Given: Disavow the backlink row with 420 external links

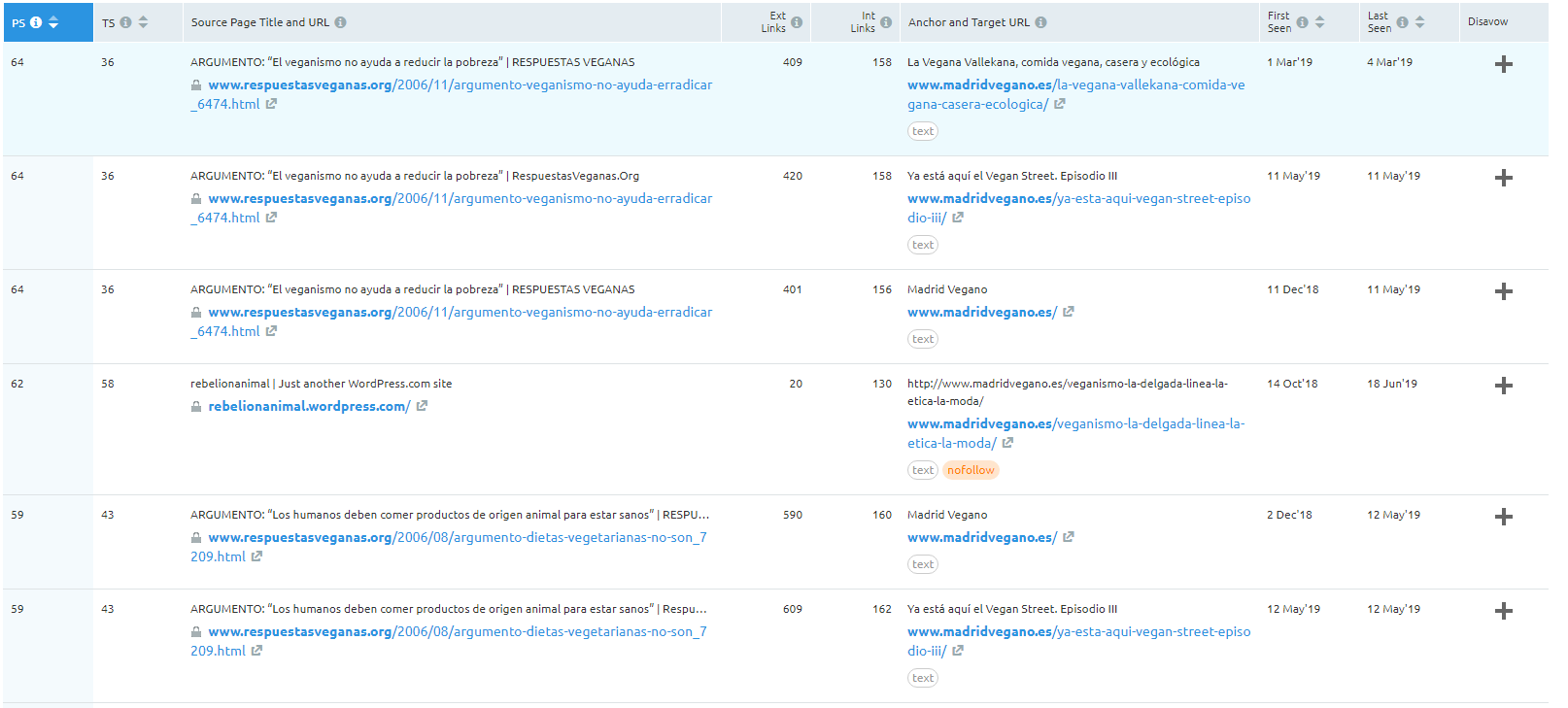Looking at the screenshot, I should pos(1504,178).
